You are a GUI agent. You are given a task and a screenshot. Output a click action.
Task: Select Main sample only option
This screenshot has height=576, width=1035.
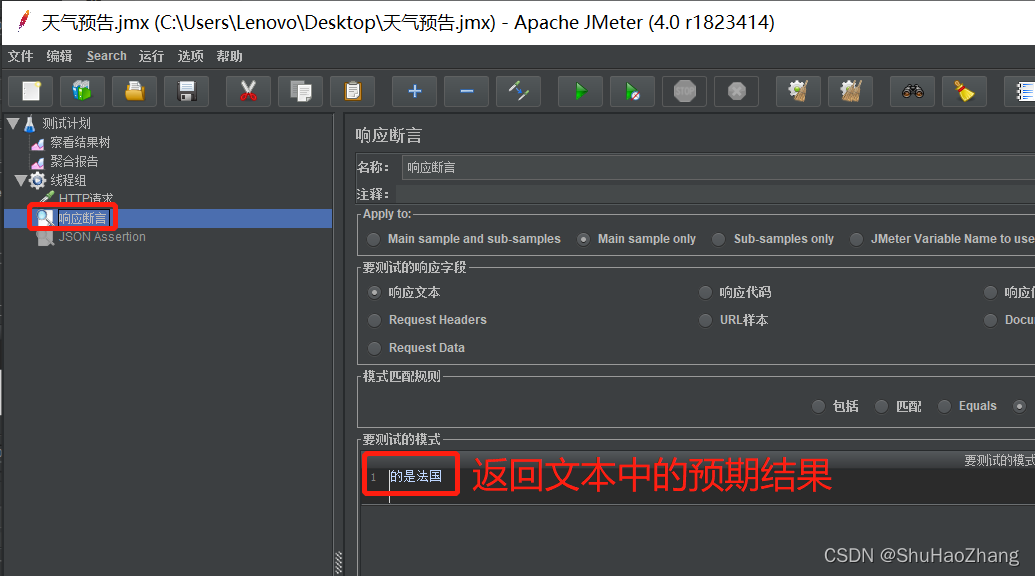636,239
